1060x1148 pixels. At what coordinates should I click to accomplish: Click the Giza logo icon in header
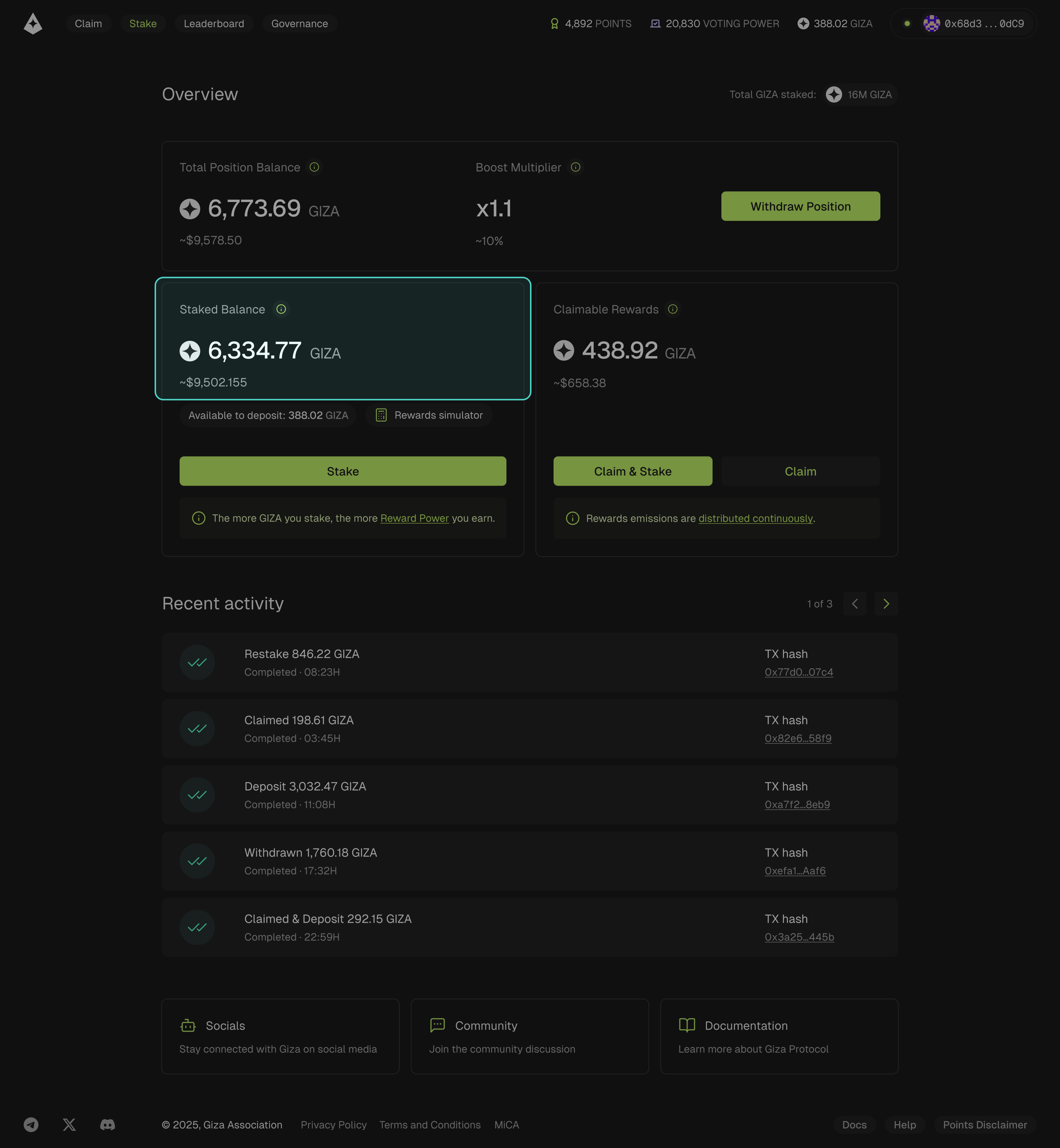[x=33, y=24]
